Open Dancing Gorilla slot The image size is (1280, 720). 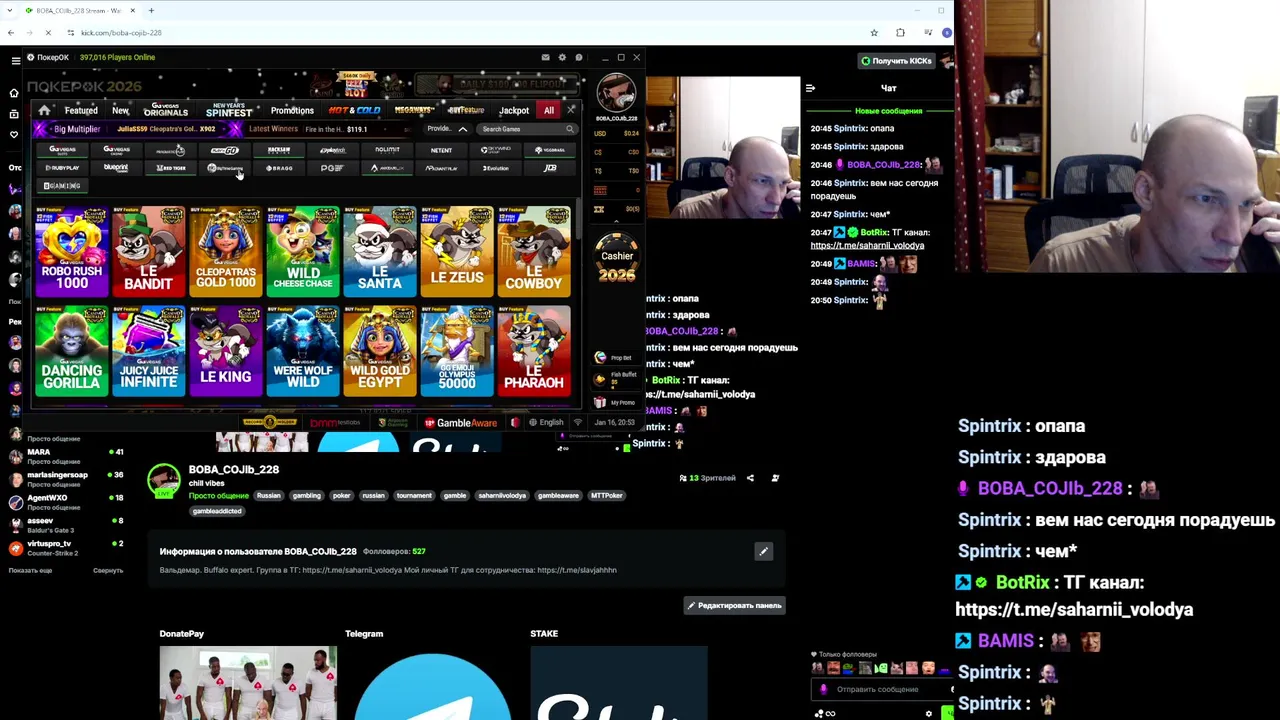[x=72, y=351]
